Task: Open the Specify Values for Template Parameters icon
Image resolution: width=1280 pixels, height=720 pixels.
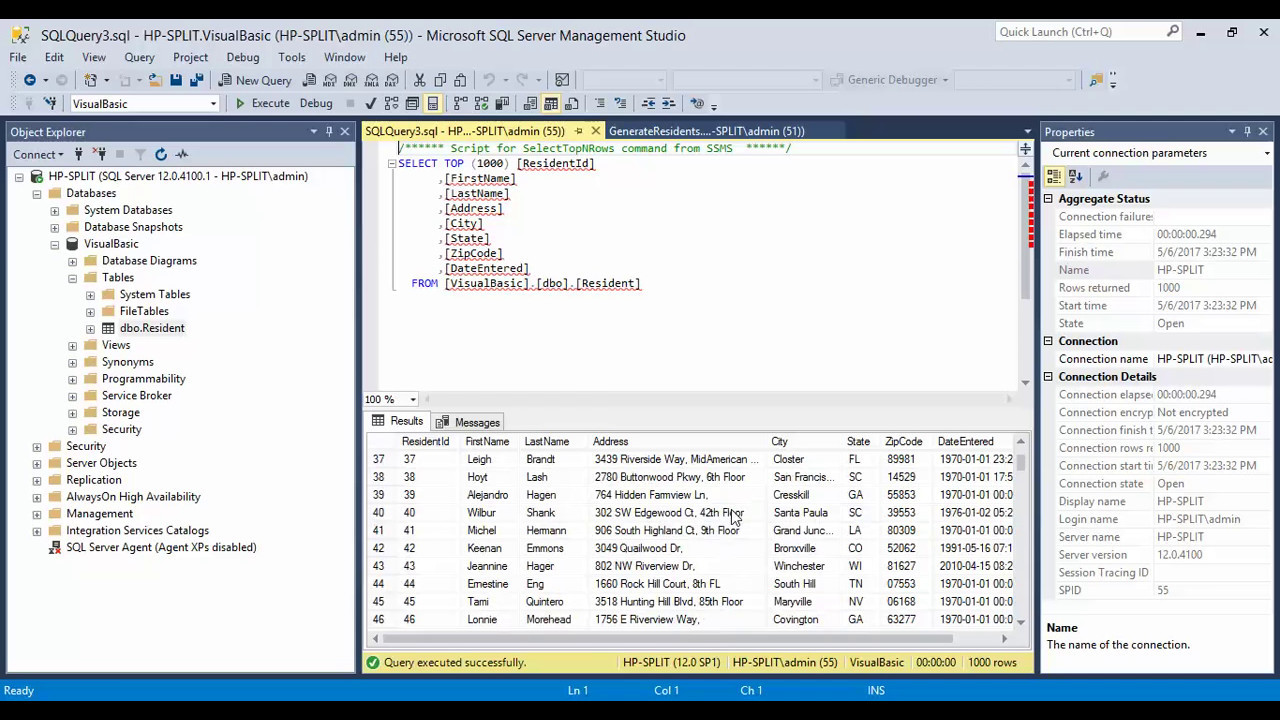Action: tap(697, 103)
